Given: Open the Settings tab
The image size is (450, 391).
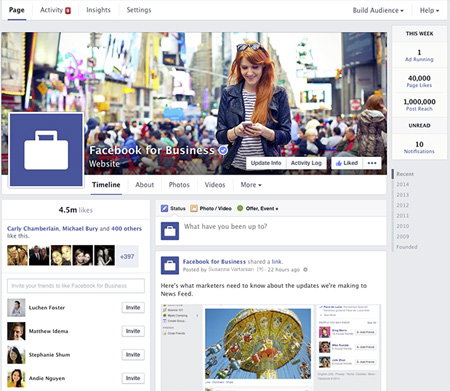Looking at the screenshot, I should tap(139, 10).
